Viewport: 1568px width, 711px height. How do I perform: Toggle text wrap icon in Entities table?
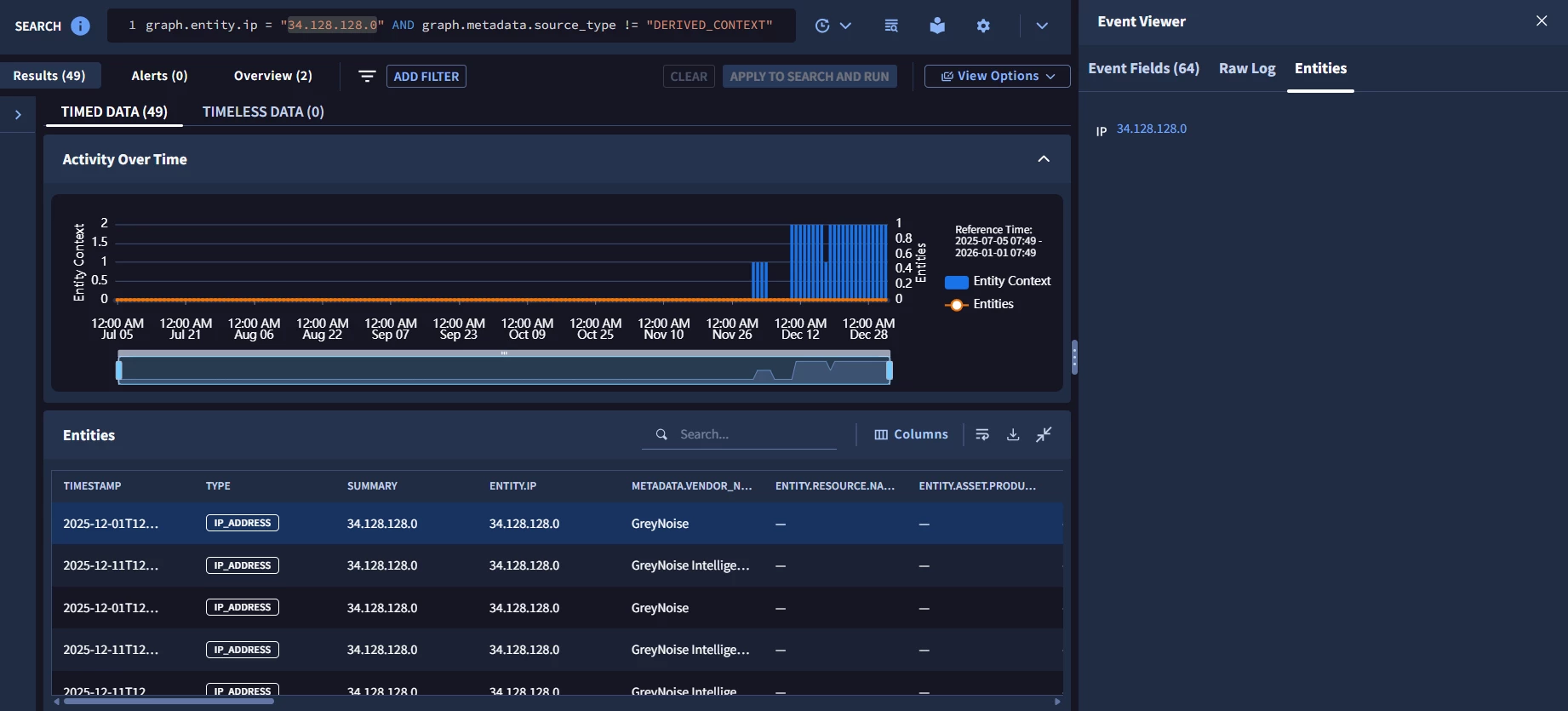click(x=982, y=434)
